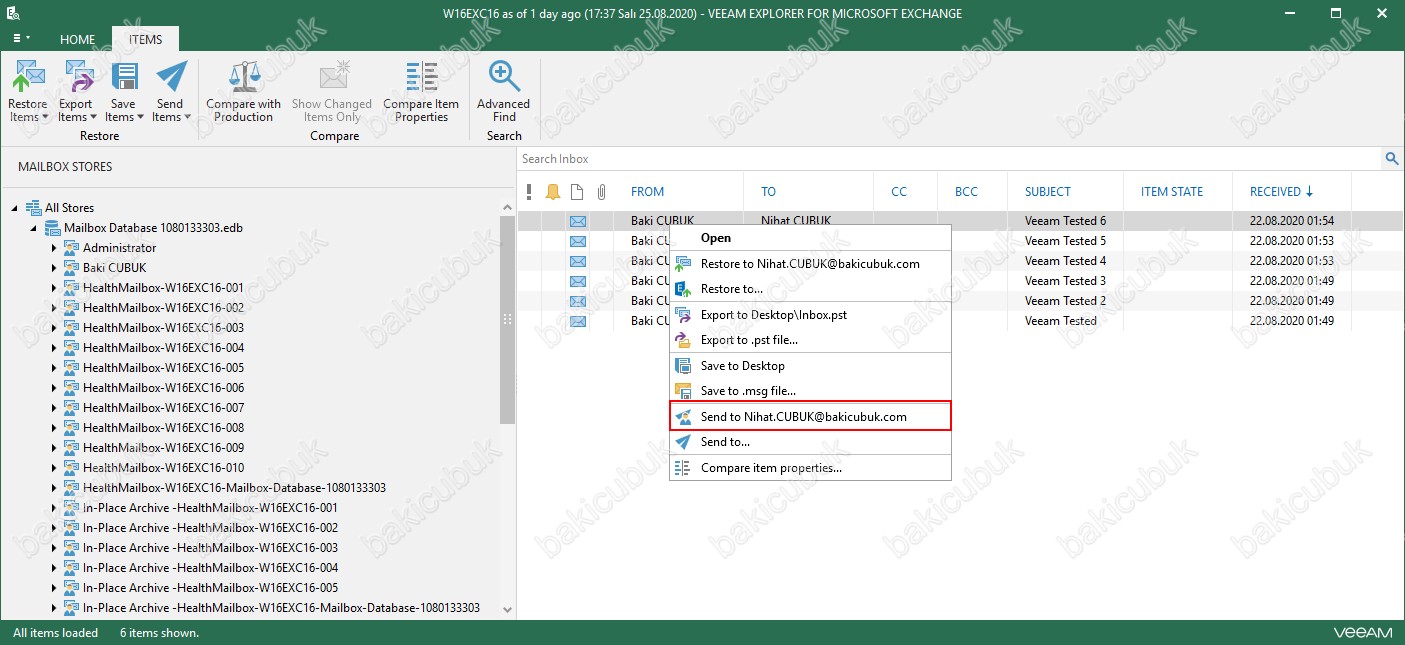The image size is (1405, 645).
Task: Expand the Baki CUBUK mailbox node
Action: click(x=54, y=268)
